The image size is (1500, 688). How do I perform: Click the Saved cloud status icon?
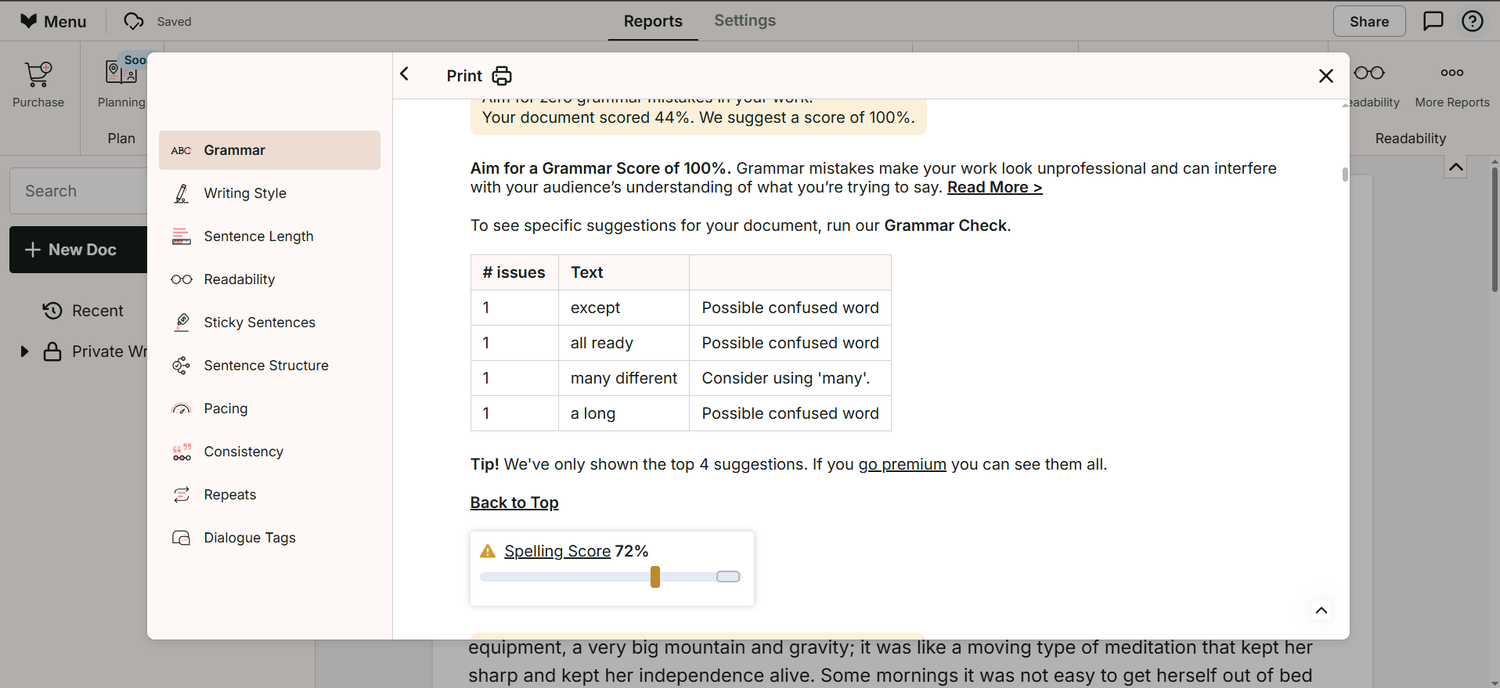click(x=133, y=21)
